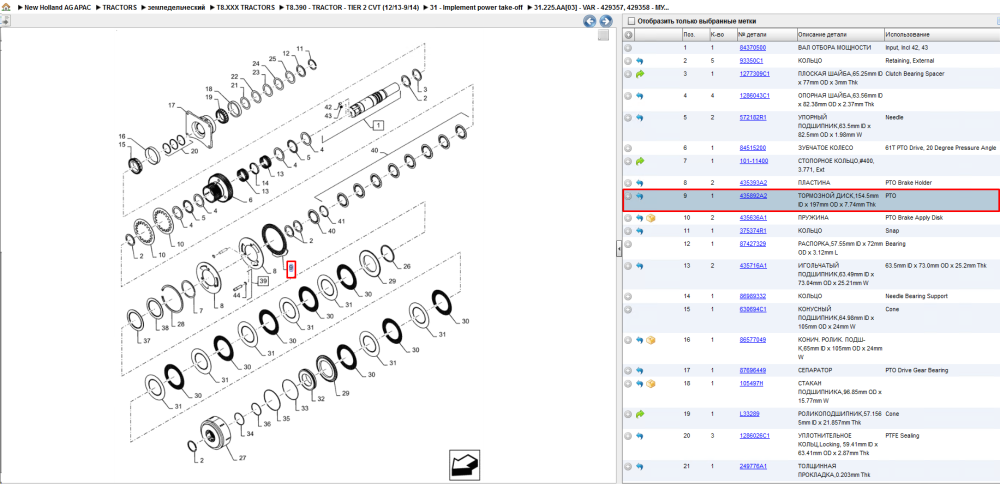
Task: Click the green arrow icon for part L33289
Action: pyautogui.click(x=640, y=414)
